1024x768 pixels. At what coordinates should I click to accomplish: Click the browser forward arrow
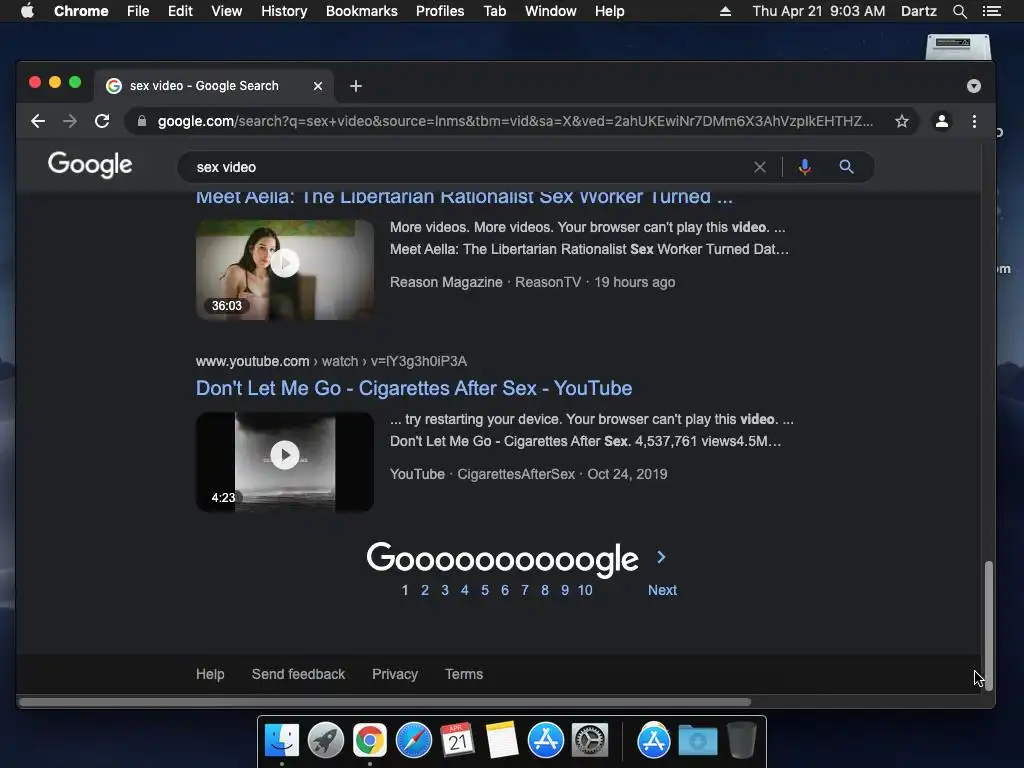(x=70, y=121)
